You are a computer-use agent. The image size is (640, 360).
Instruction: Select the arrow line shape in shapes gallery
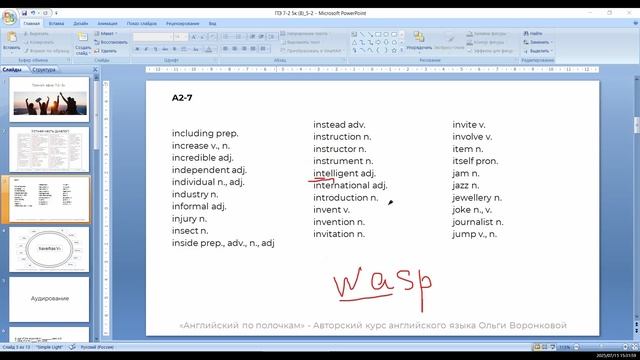click(370, 34)
